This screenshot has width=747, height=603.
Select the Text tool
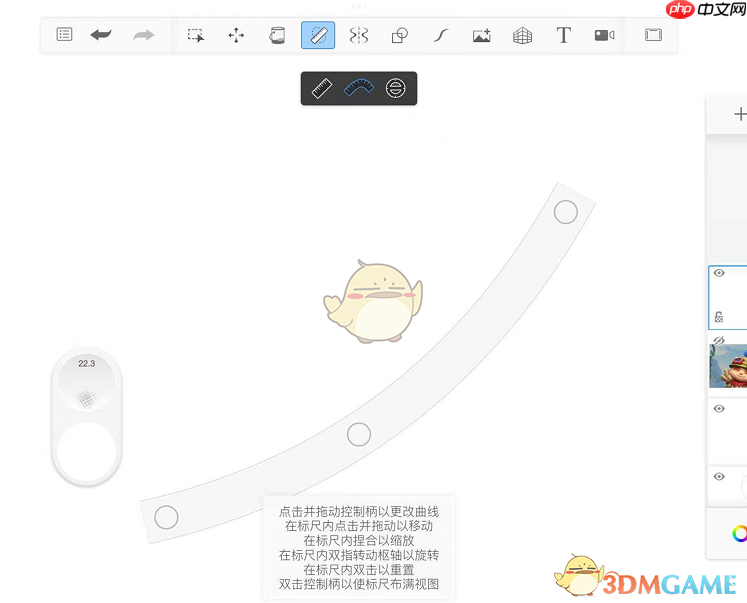pos(564,35)
